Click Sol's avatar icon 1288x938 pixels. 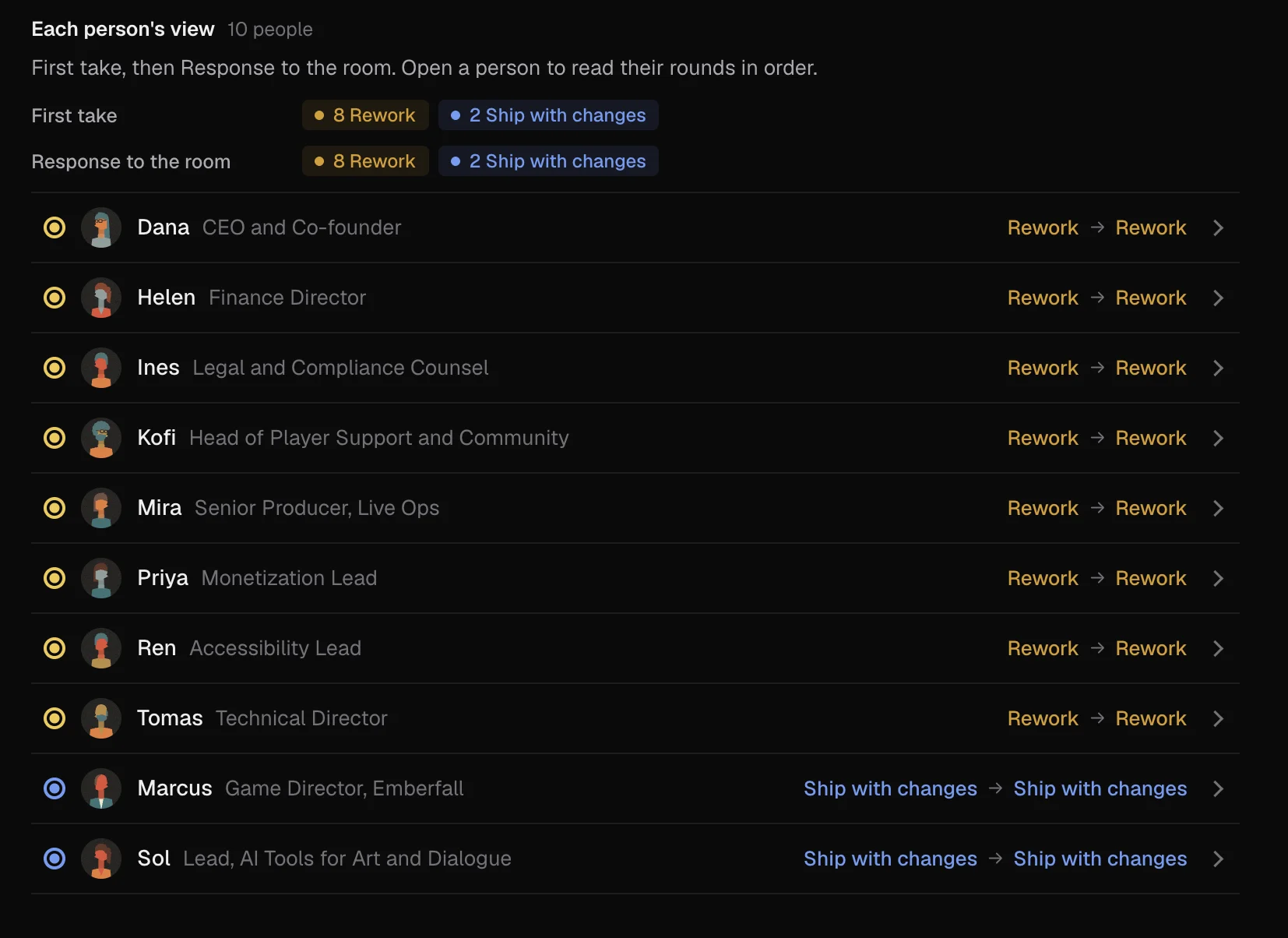click(101, 859)
